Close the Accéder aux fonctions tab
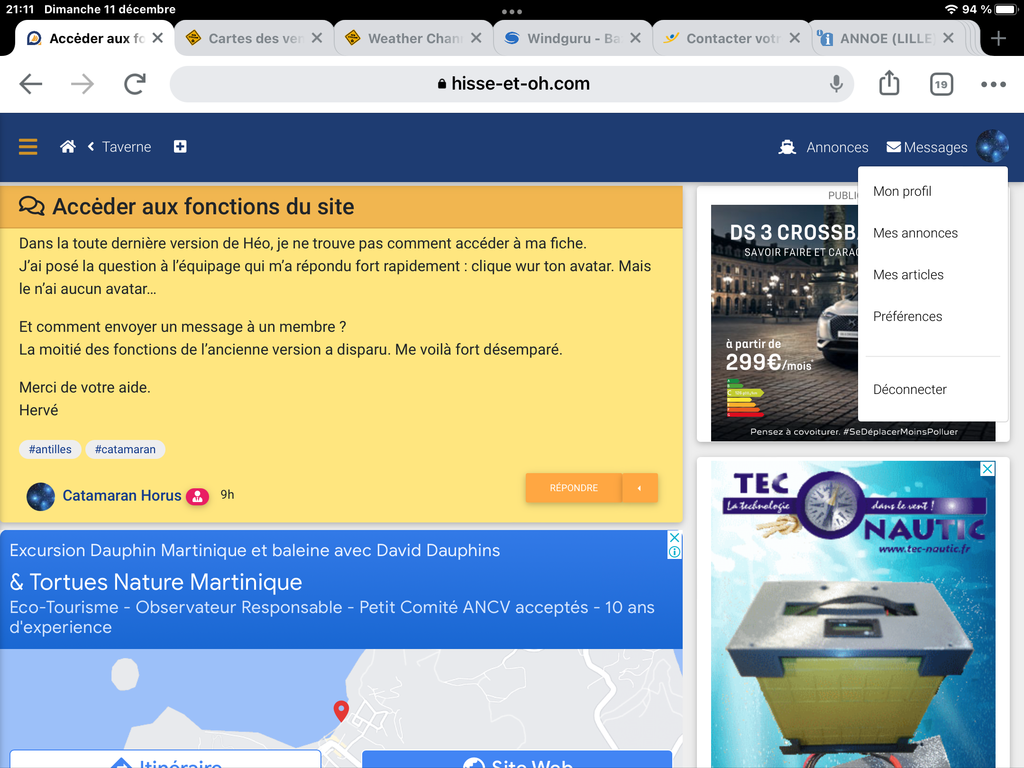 click(157, 38)
